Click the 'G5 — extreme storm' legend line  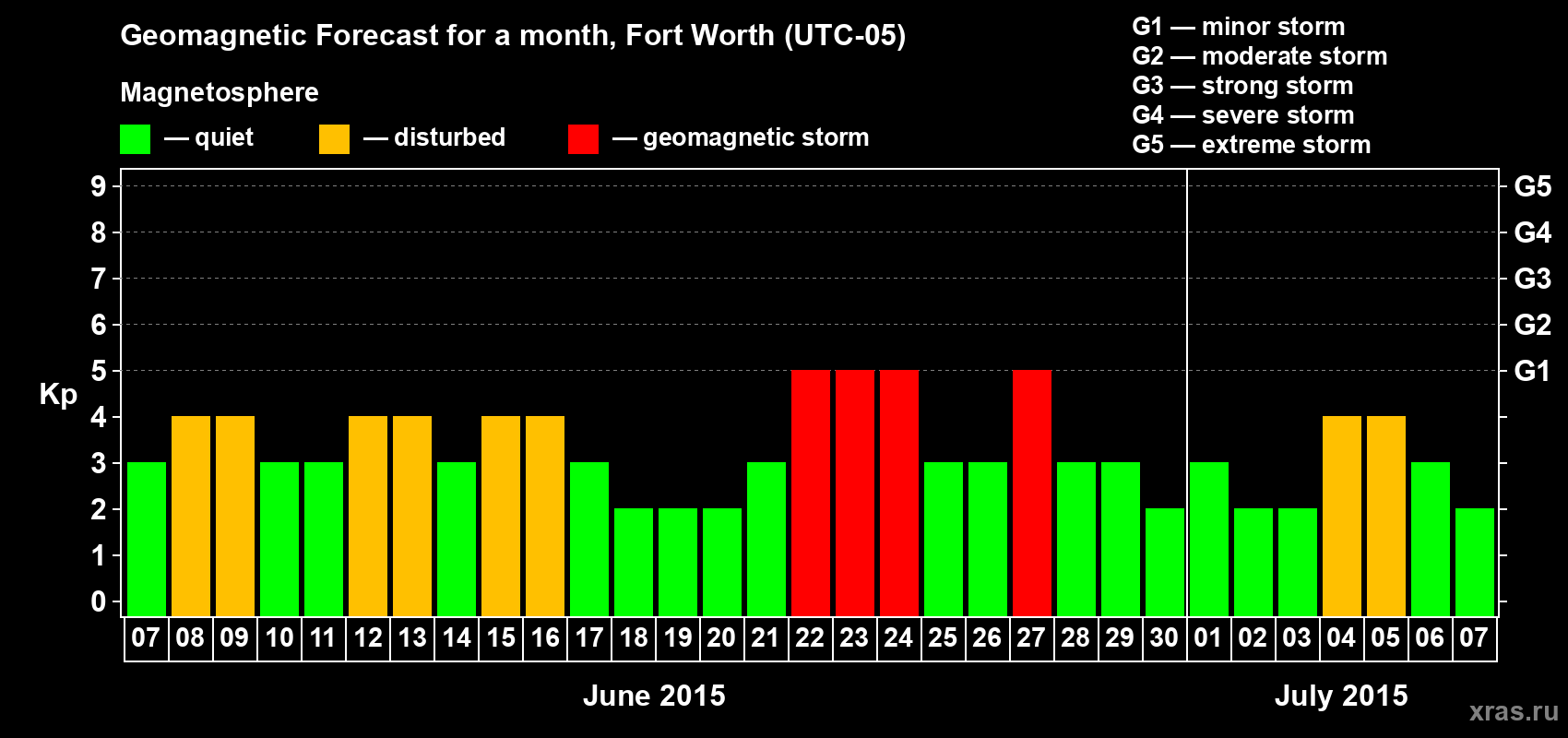click(x=1252, y=145)
